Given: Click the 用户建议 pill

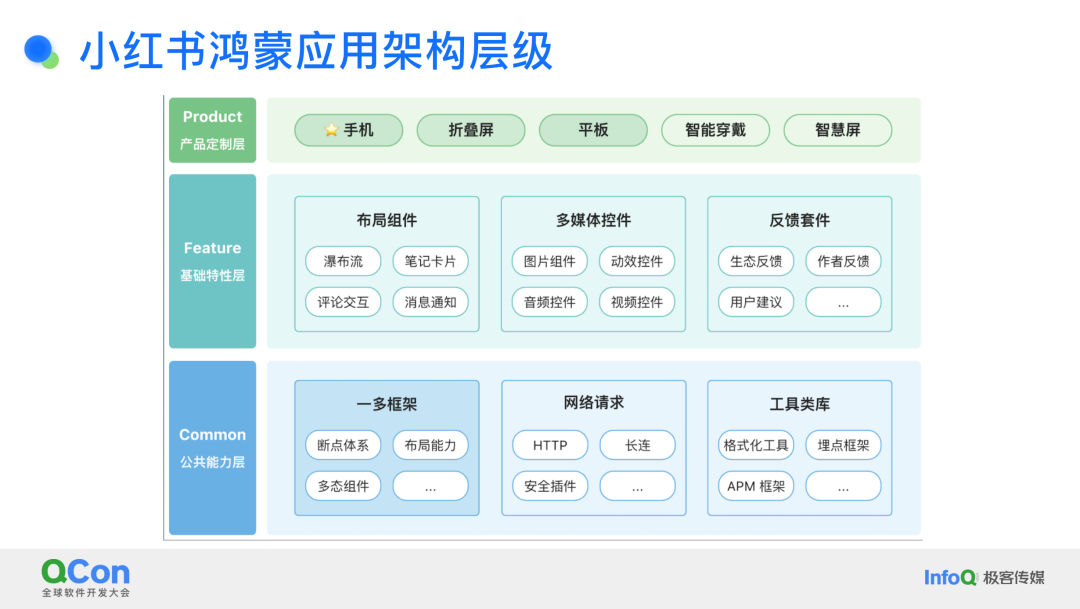Looking at the screenshot, I should 756,302.
